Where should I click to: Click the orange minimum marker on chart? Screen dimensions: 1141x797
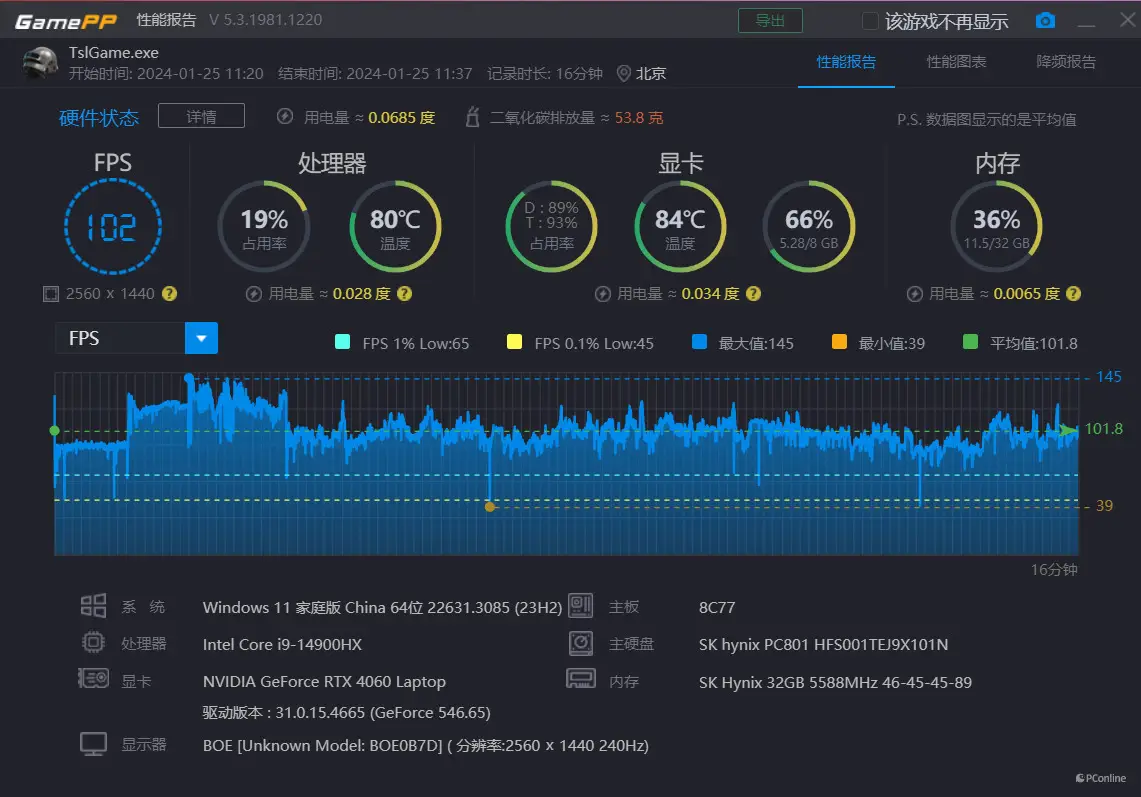[x=490, y=507]
